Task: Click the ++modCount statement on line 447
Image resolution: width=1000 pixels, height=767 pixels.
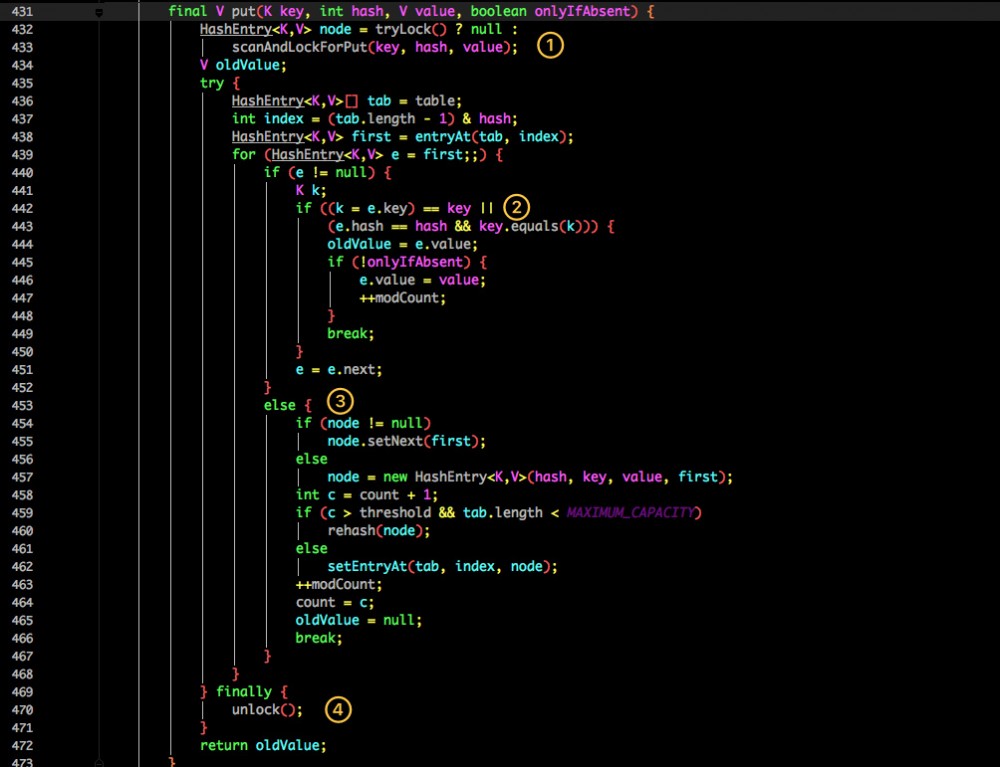Action: [x=400, y=297]
